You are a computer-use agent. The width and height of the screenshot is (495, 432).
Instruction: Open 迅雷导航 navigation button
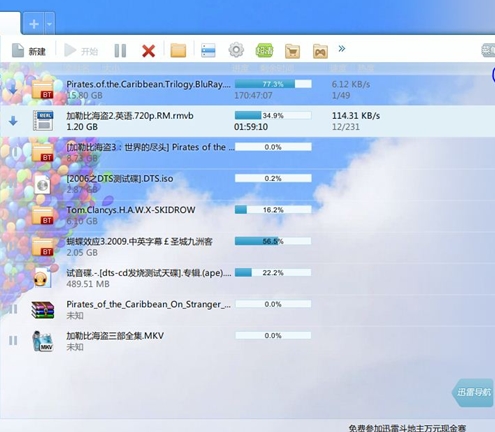(473, 392)
